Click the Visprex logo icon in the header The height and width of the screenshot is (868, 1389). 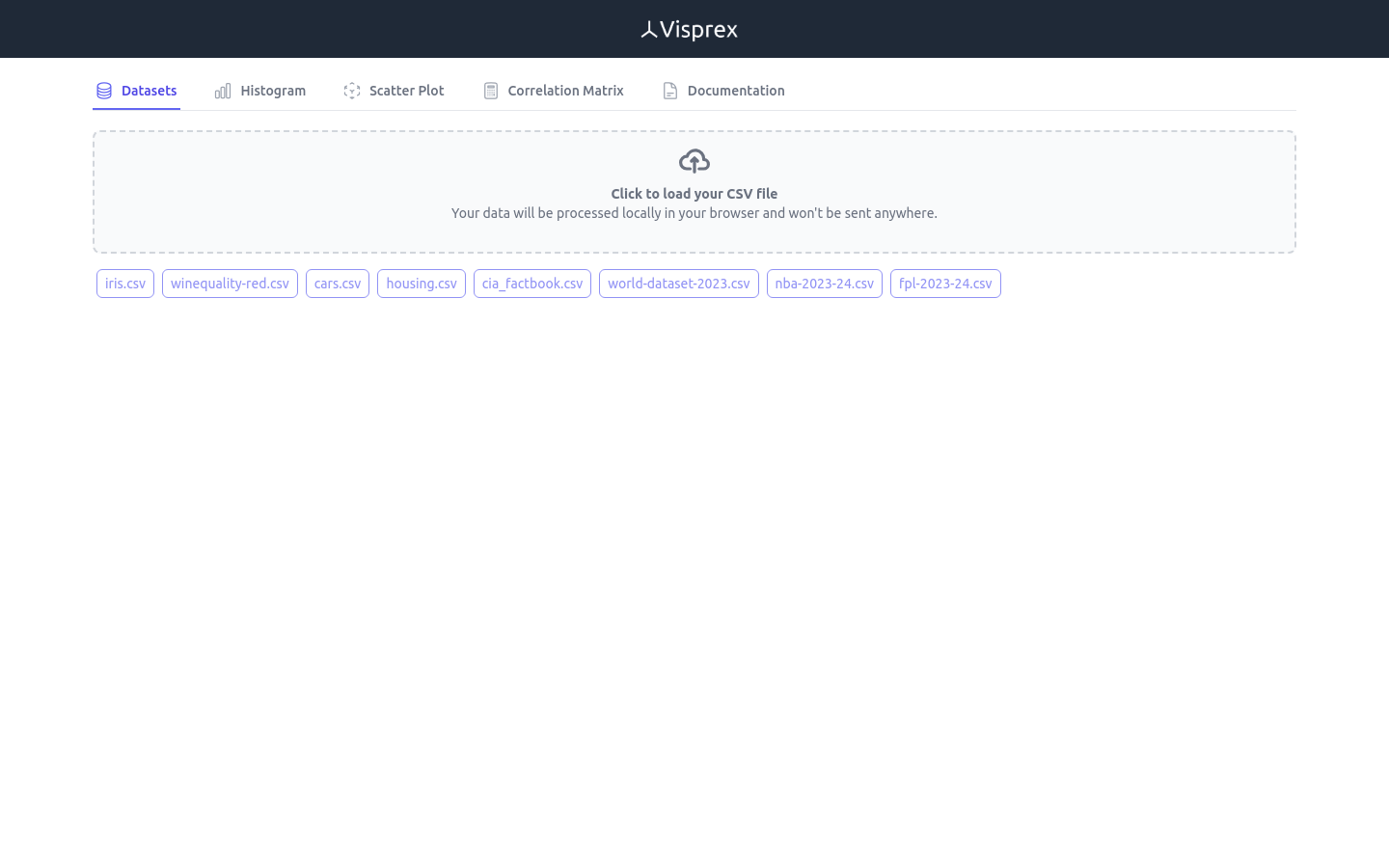coord(648,29)
